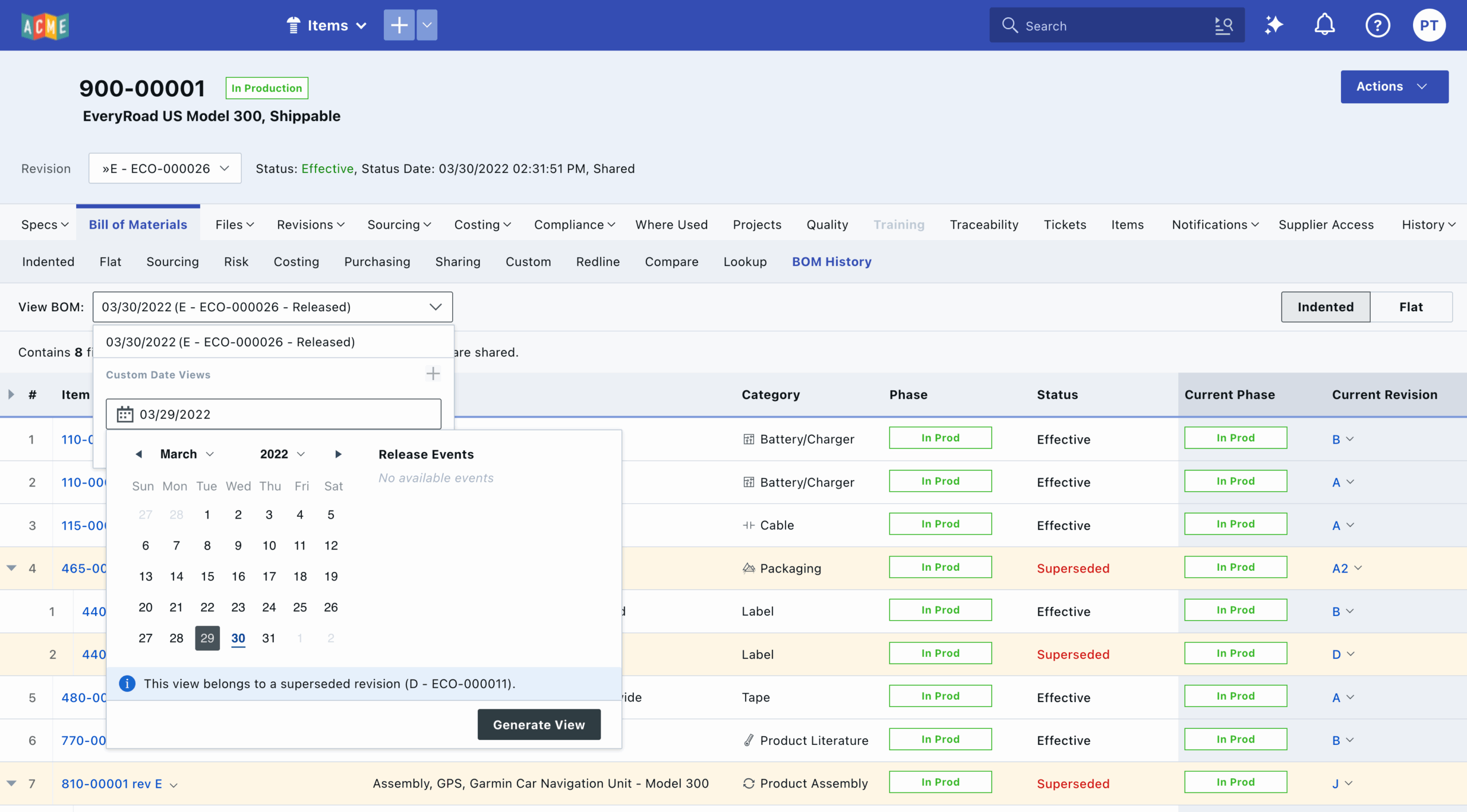Switch BOM layout to Flat
The image size is (1467, 812).
[1410, 307]
